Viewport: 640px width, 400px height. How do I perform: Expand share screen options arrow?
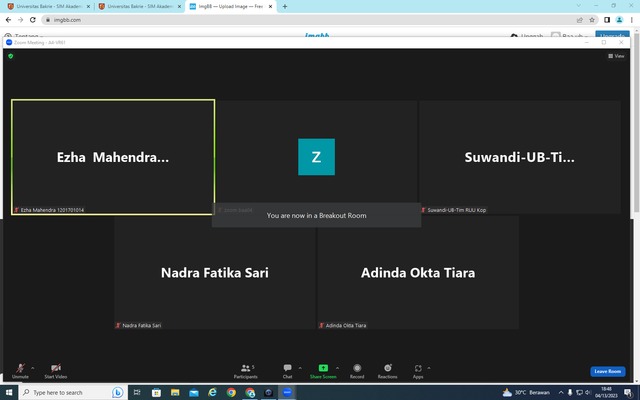pyautogui.click(x=337, y=368)
